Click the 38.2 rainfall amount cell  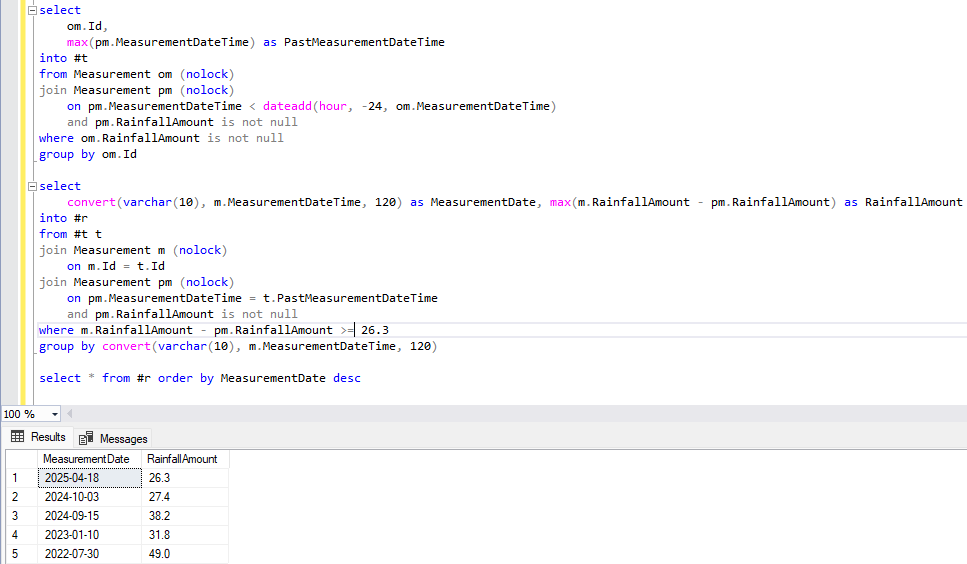tap(184, 516)
